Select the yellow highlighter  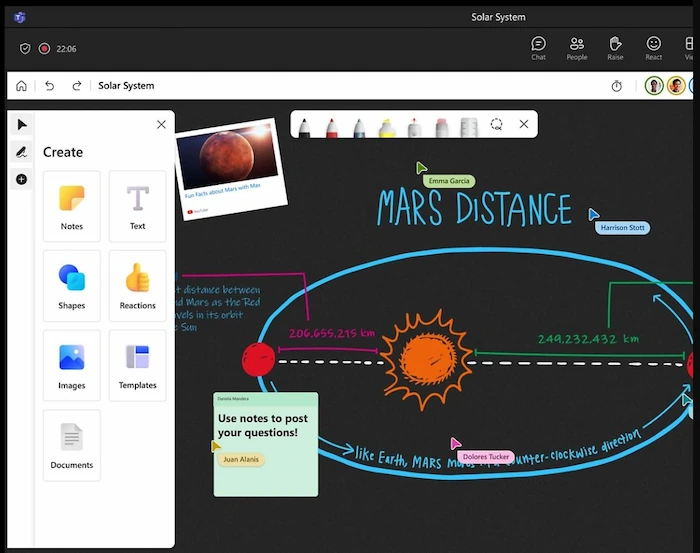[387, 127]
